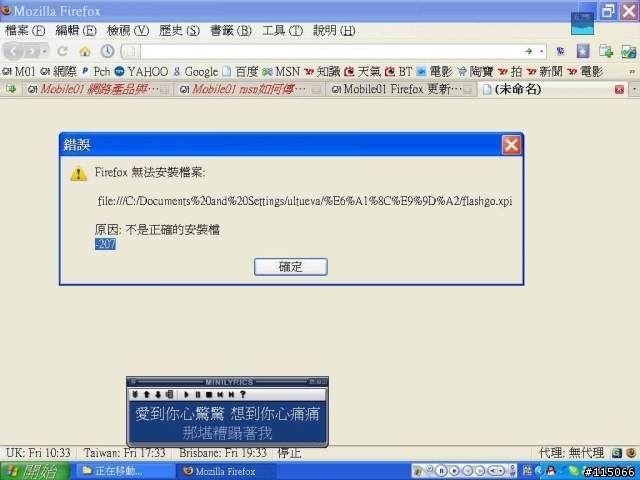This screenshot has height=480, width=640.
Task: Switch to the Mobile01 msn如何傳… tab
Action: (250, 89)
